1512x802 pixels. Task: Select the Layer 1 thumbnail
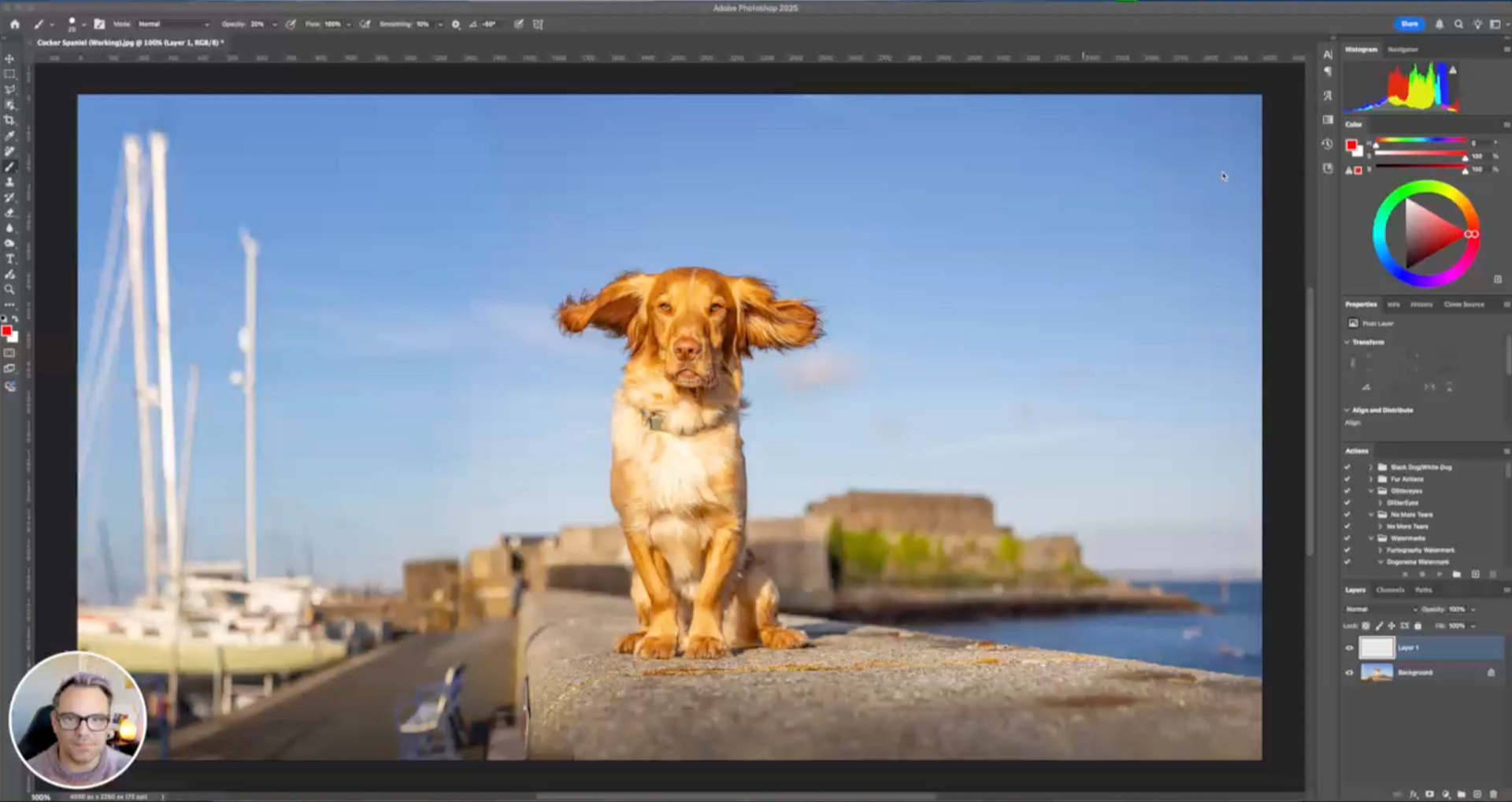[1377, 648]
